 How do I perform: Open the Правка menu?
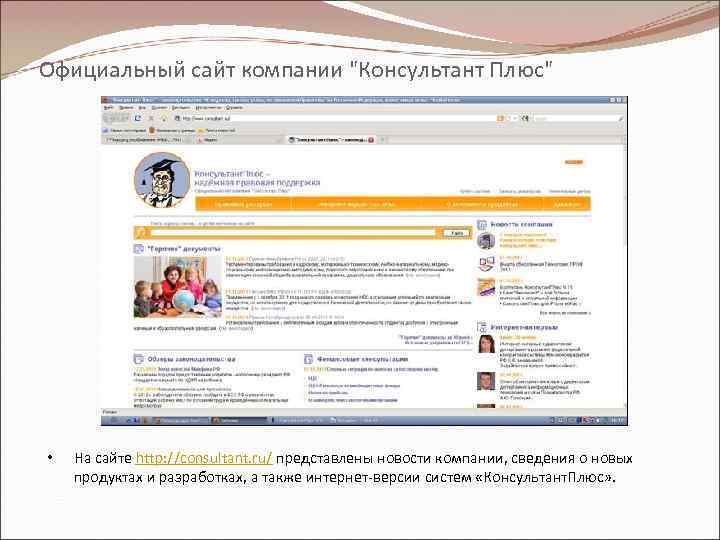click(x=126, y=107)
